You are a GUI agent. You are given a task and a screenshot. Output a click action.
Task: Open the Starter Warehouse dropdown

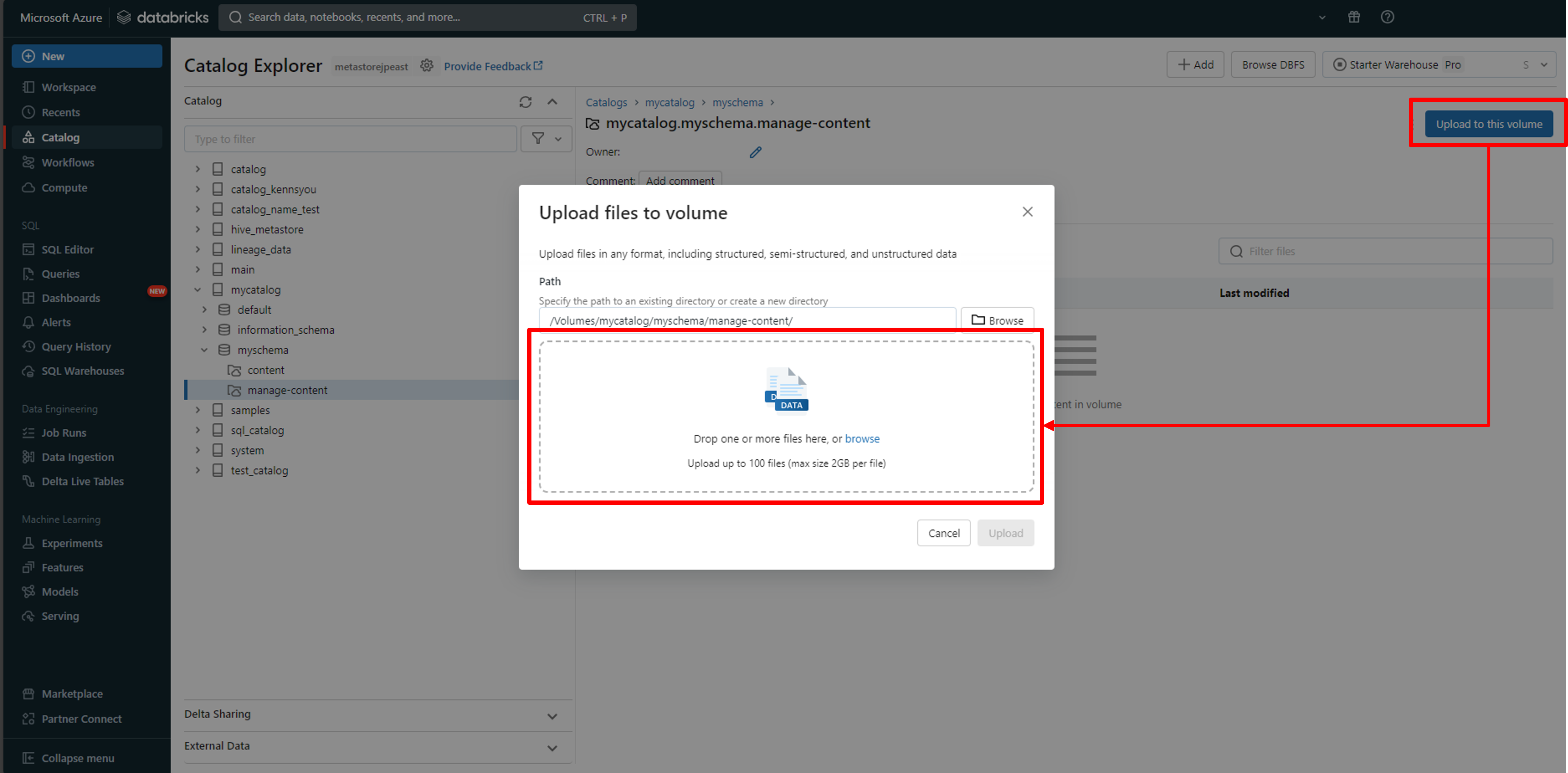[x=1439, y=65]
